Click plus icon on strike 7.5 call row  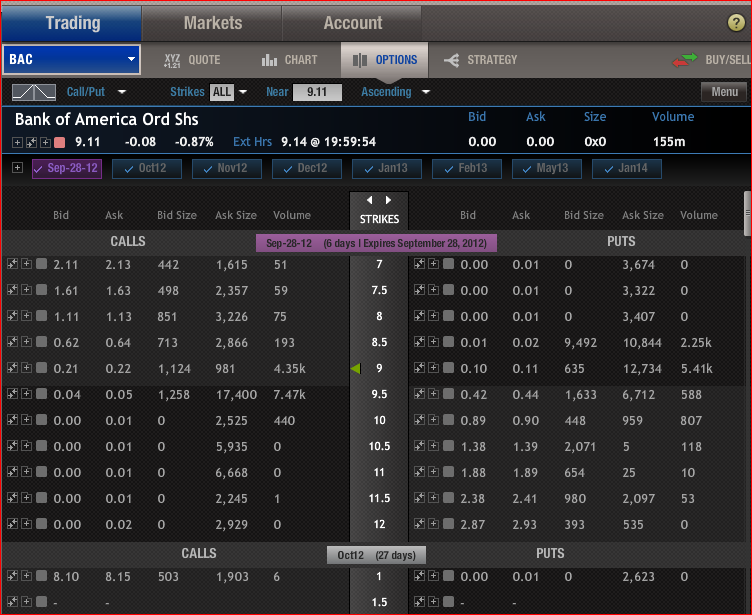click(27, 290)
